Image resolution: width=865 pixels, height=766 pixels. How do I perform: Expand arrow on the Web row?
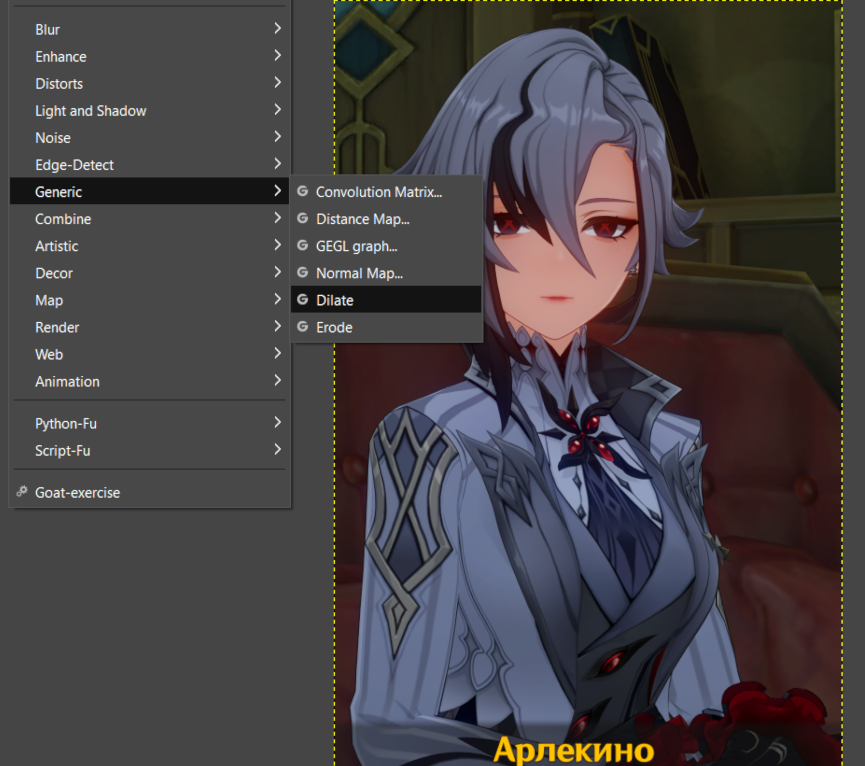point(277,352)
